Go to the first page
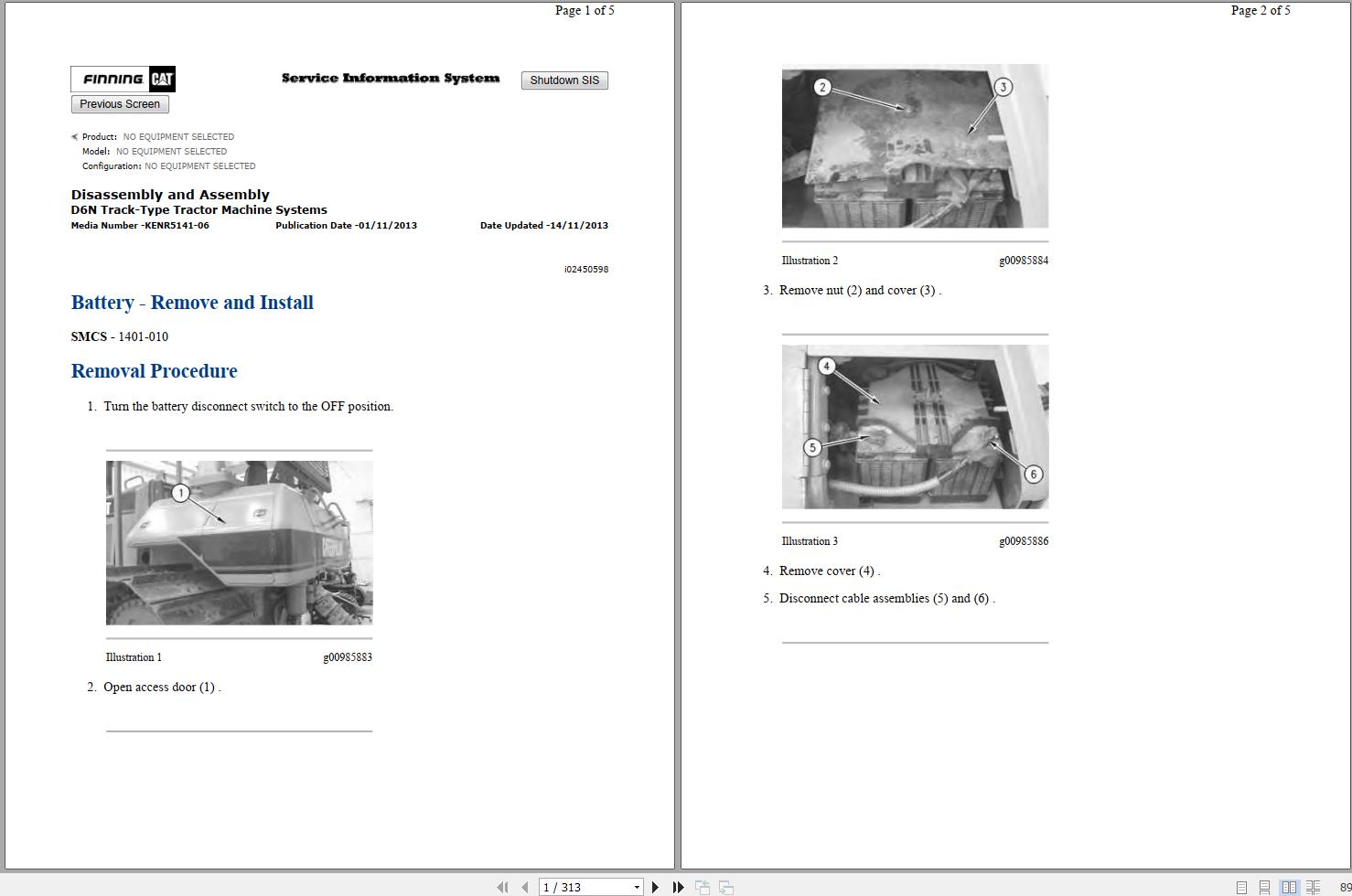This screenshot has width=1352, height=896. (x=502, y=887)
